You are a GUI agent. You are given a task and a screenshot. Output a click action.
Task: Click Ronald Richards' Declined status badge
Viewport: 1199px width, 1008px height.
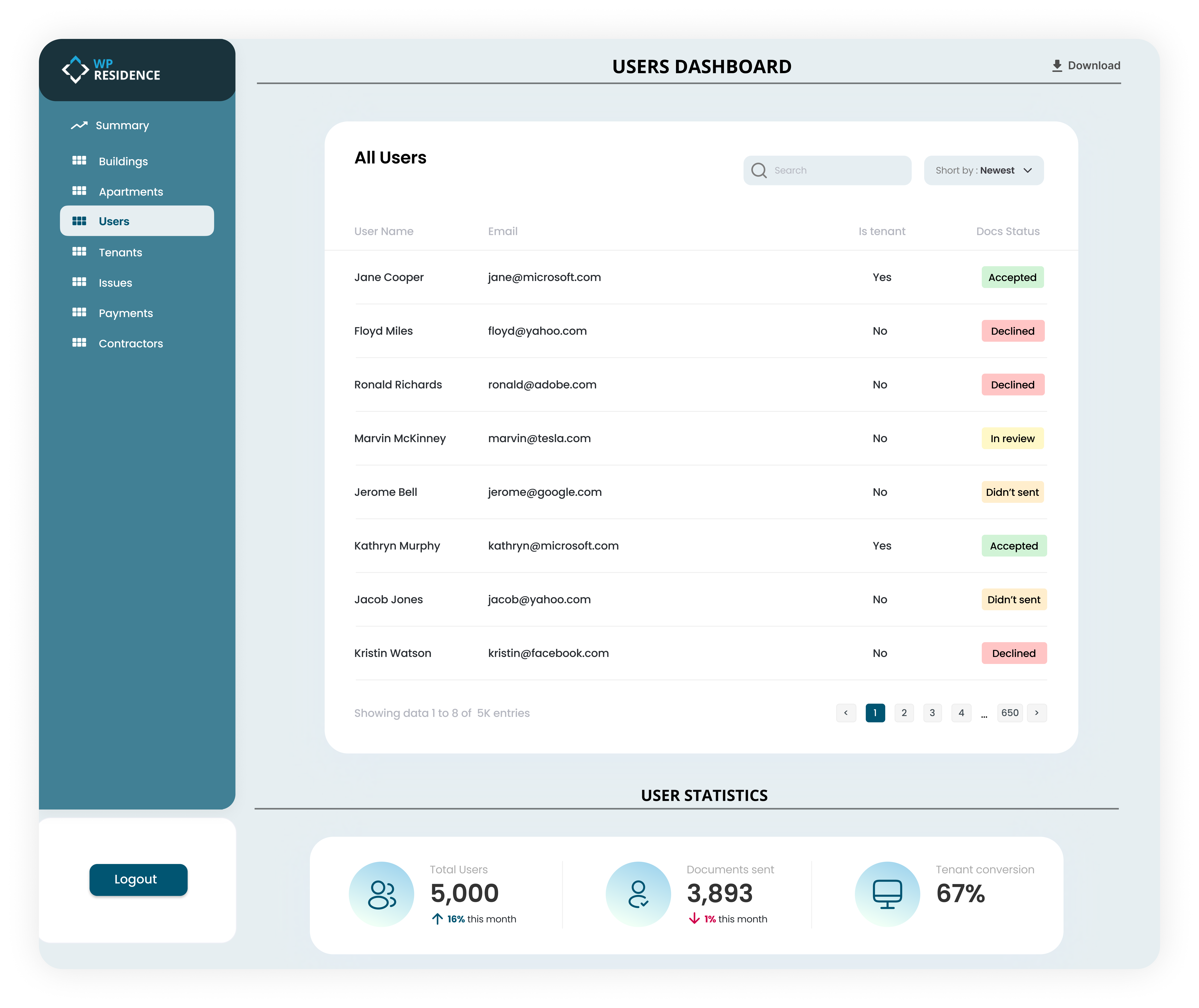coord(1013,385)
